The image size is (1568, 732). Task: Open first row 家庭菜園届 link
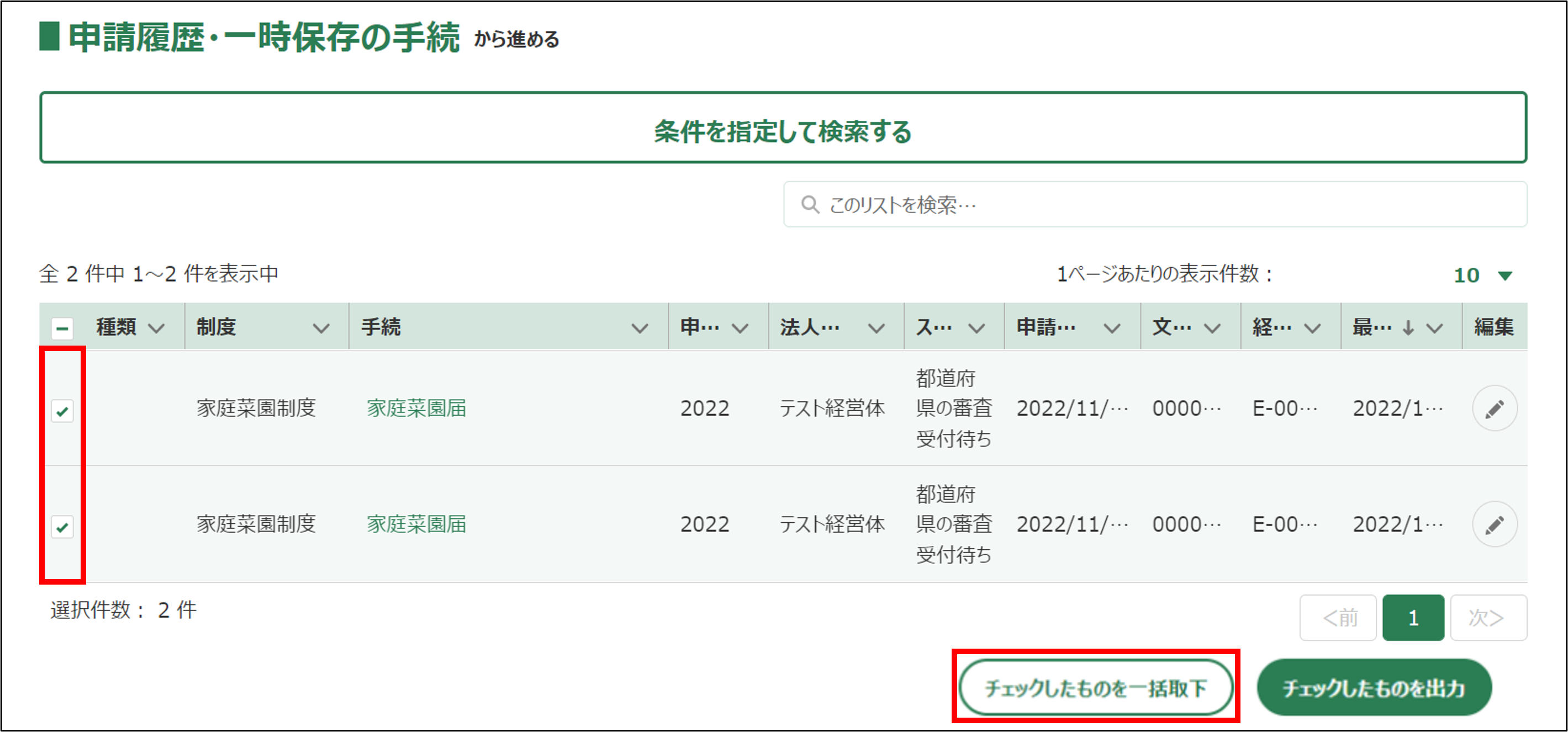pos(416,409)
